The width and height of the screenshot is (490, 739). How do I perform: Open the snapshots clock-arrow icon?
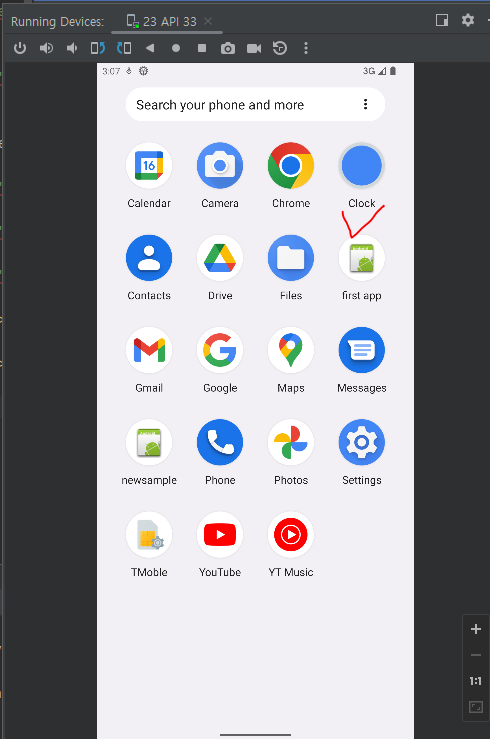click(280, 48)
